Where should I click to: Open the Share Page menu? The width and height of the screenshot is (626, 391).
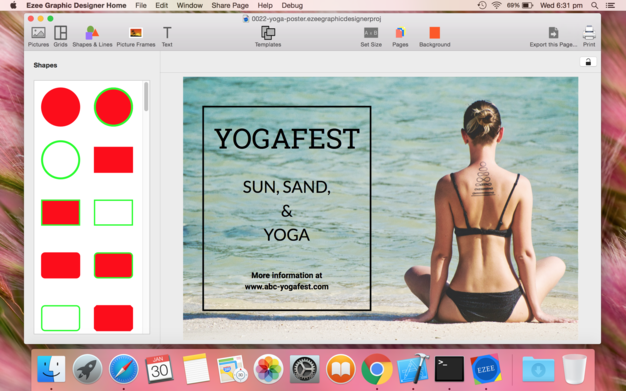[x=230, y=6]
